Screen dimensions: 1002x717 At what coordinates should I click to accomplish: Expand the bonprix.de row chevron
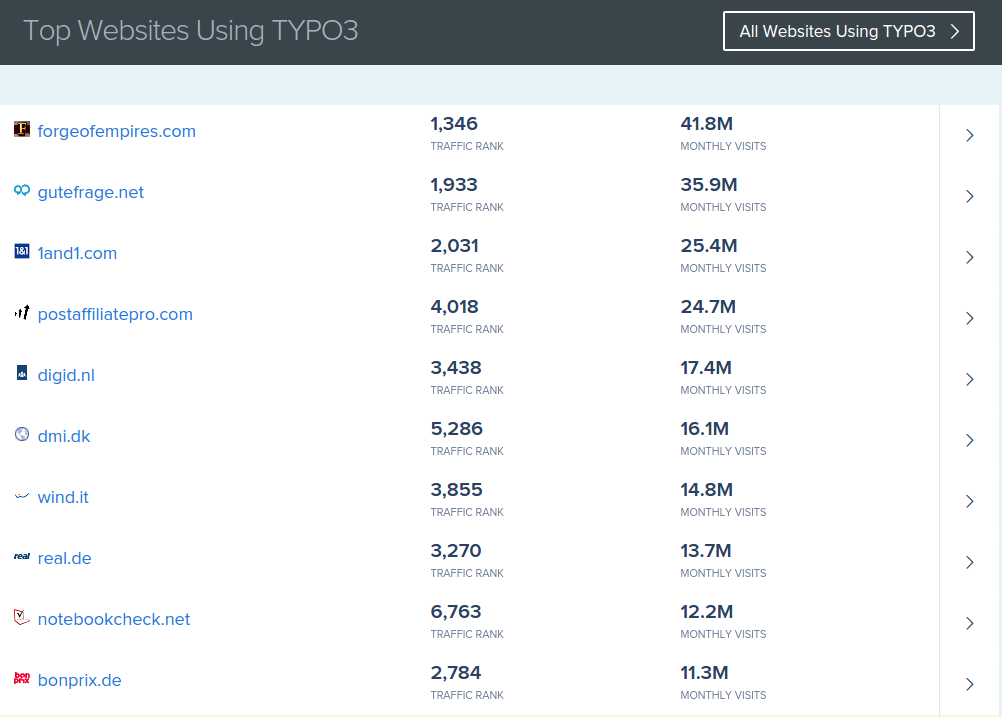[x=969, y=684]
